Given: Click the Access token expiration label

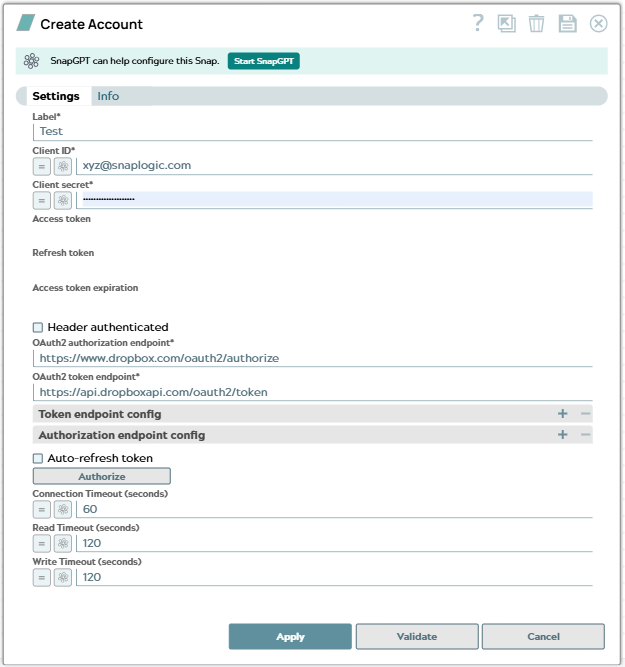Looking at the screenshot, I should 86,288.
